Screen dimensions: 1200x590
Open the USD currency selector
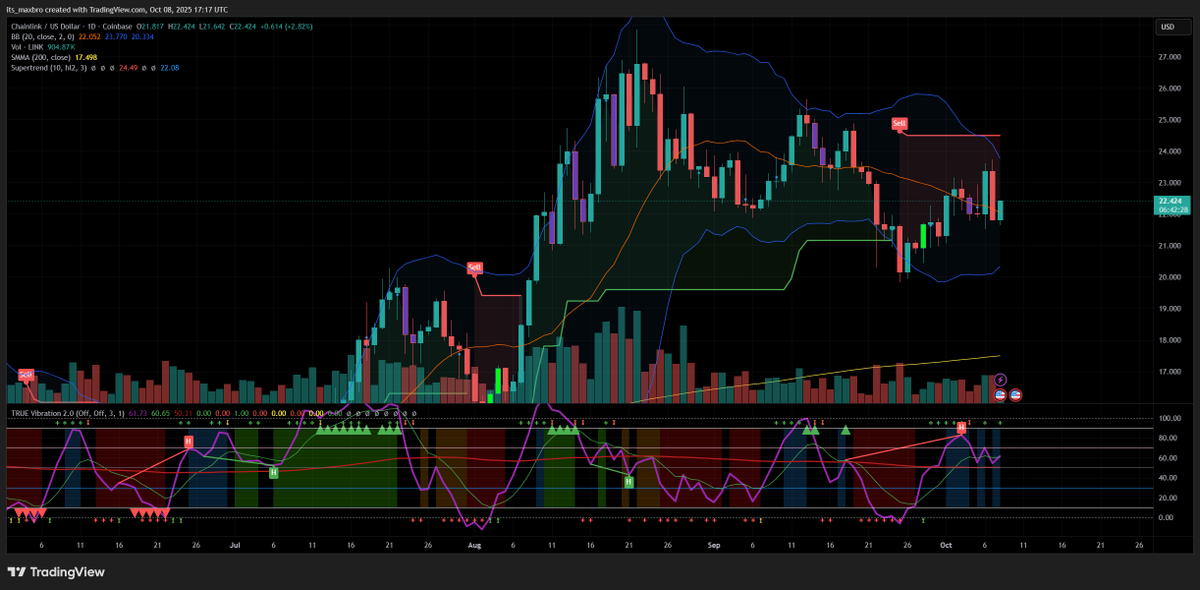click(1165, 27)
